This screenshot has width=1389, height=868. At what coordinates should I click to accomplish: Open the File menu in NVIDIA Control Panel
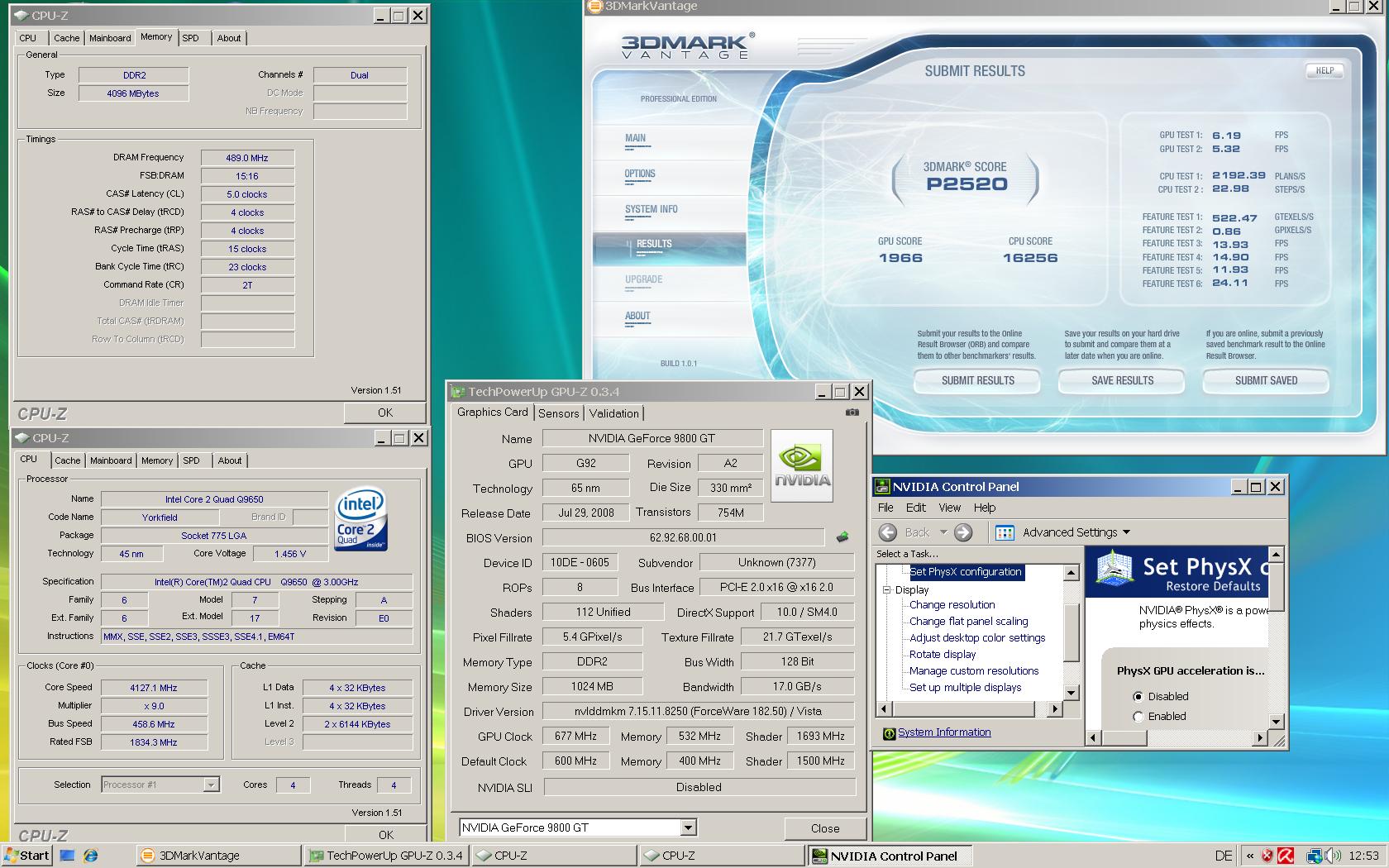[x=885, y=508]
